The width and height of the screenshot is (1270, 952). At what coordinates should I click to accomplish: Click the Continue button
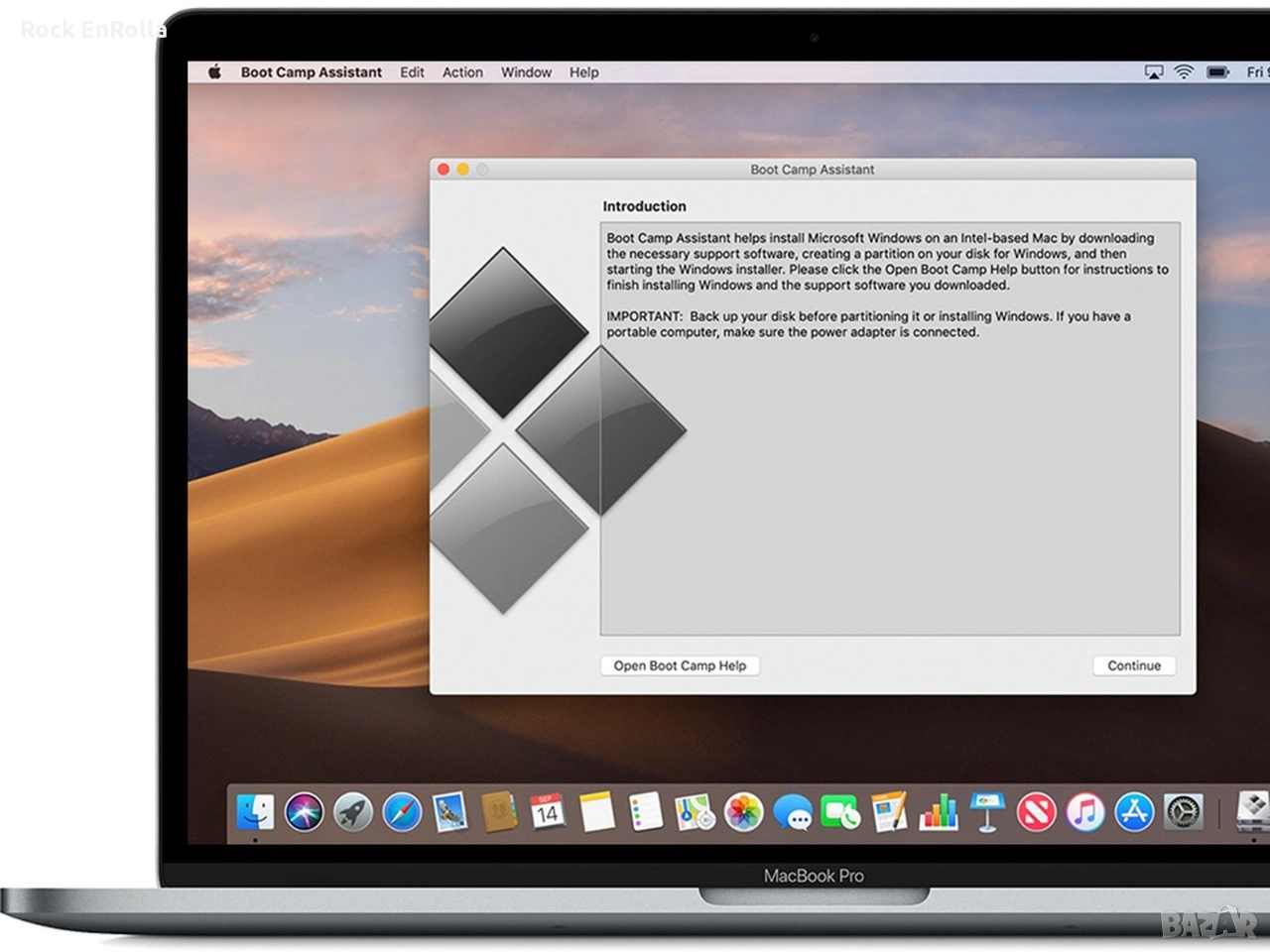(1134, 665)
